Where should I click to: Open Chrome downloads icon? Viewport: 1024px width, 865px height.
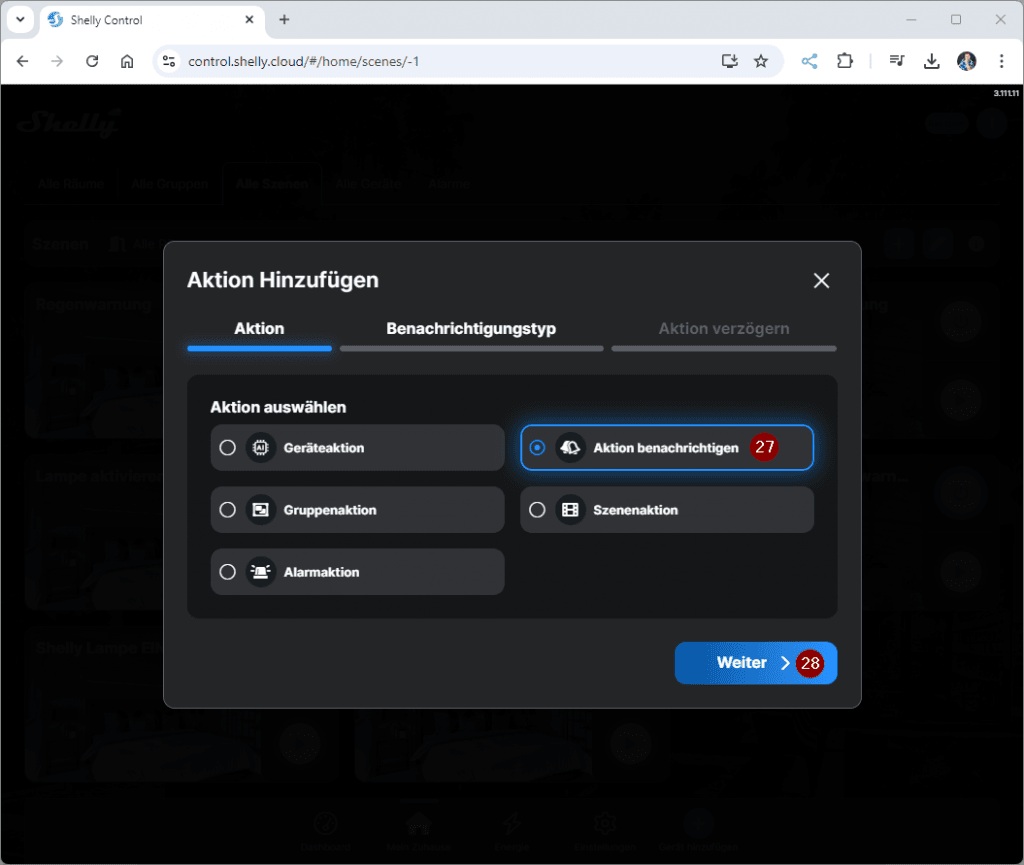(x=931, y=61)
